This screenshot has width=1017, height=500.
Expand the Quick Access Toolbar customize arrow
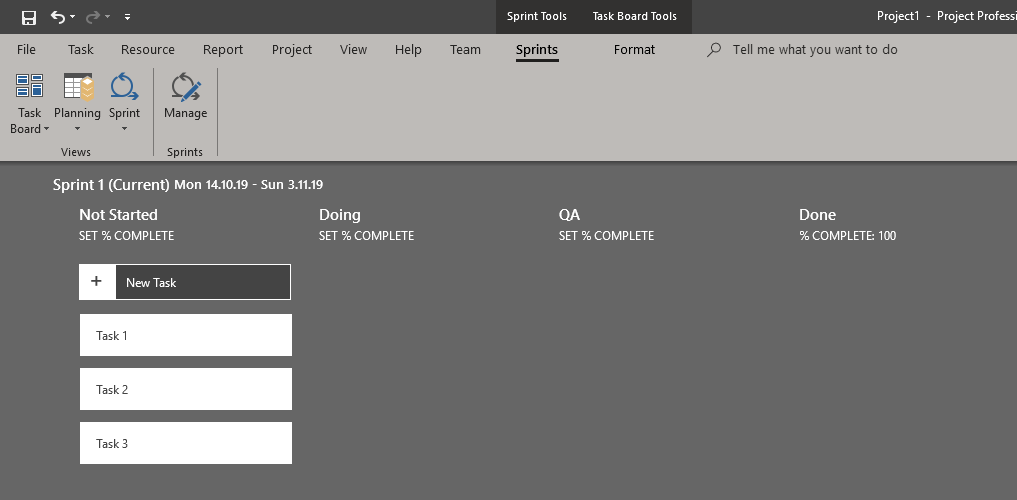pos(127,17)
